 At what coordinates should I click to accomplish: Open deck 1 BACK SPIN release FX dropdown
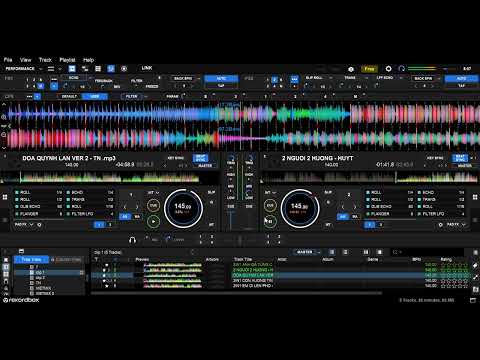(185, 78)
